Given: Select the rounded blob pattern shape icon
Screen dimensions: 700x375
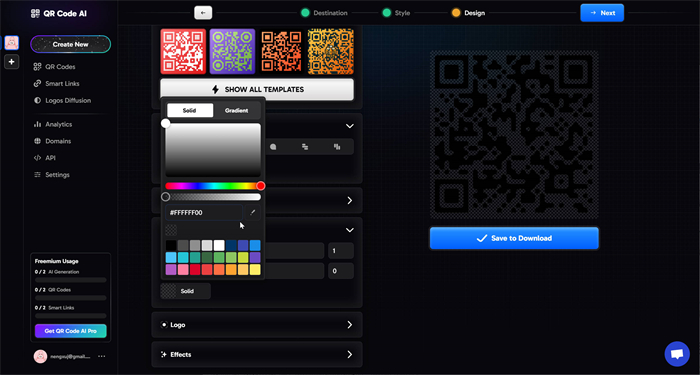Looking at the screenshot, I should click(273, 146).
